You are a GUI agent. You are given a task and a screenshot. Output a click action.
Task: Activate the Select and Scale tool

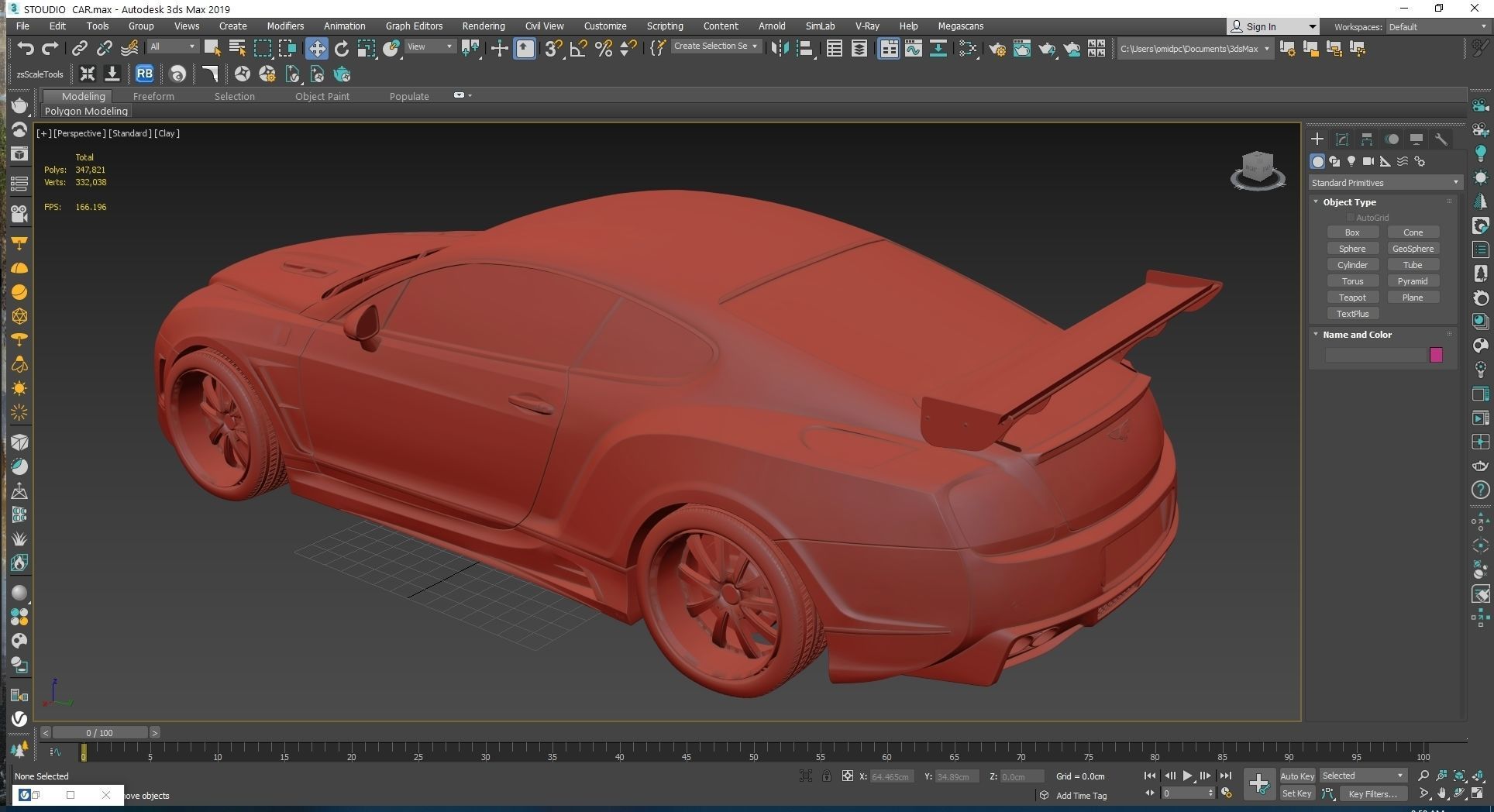(367, 49)
